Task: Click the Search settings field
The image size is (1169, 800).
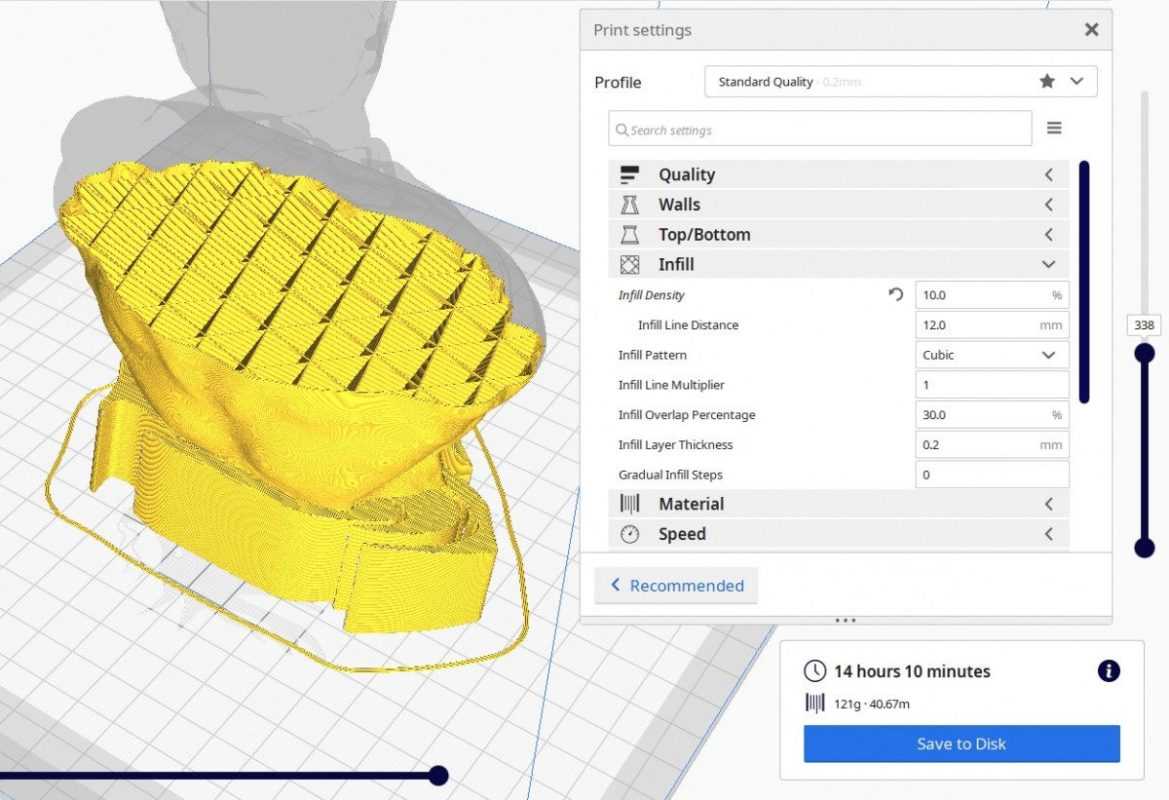Action: (x=820, y=130)
